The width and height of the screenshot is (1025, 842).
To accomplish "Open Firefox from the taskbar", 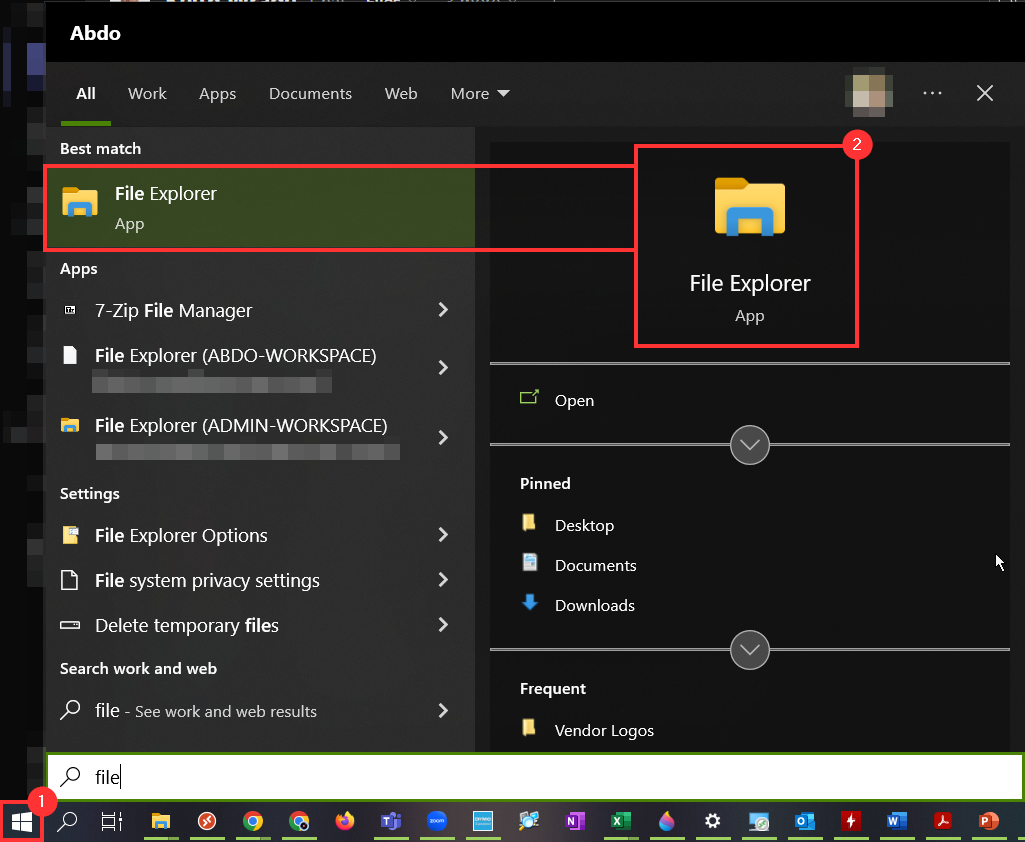I will point(344,821).
